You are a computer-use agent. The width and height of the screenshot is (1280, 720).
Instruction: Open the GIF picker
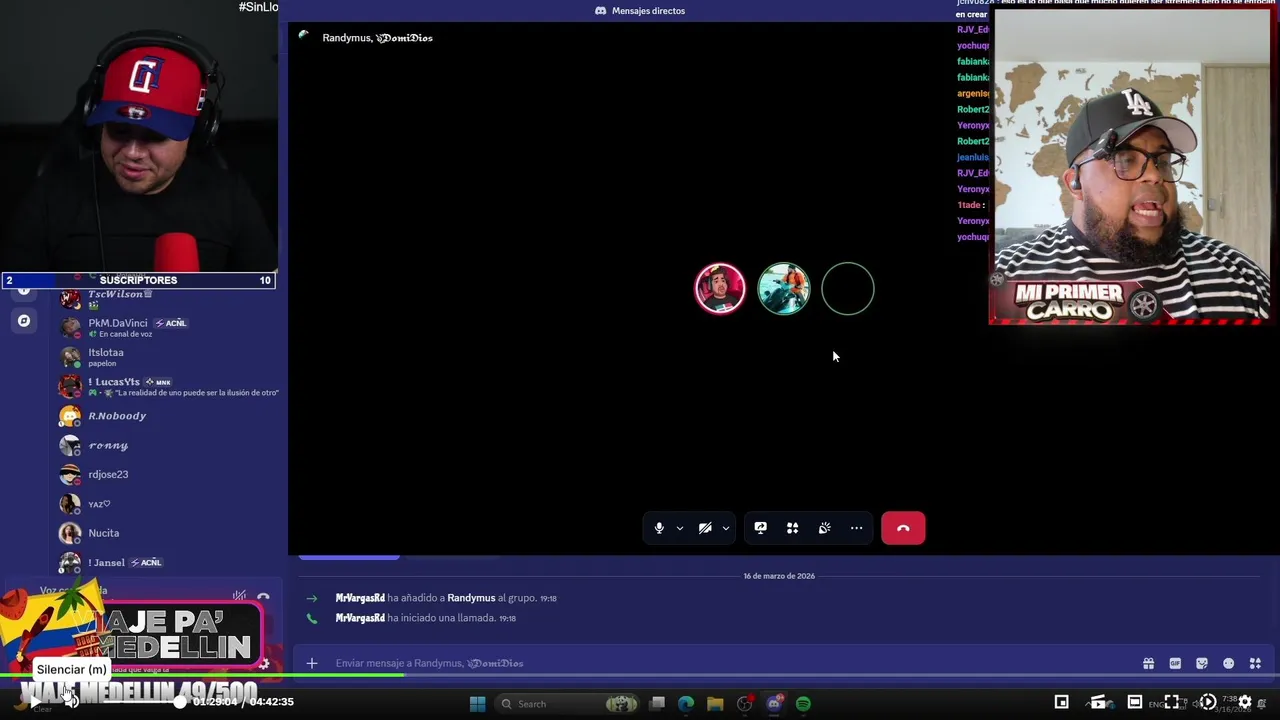click(1175, 663)
